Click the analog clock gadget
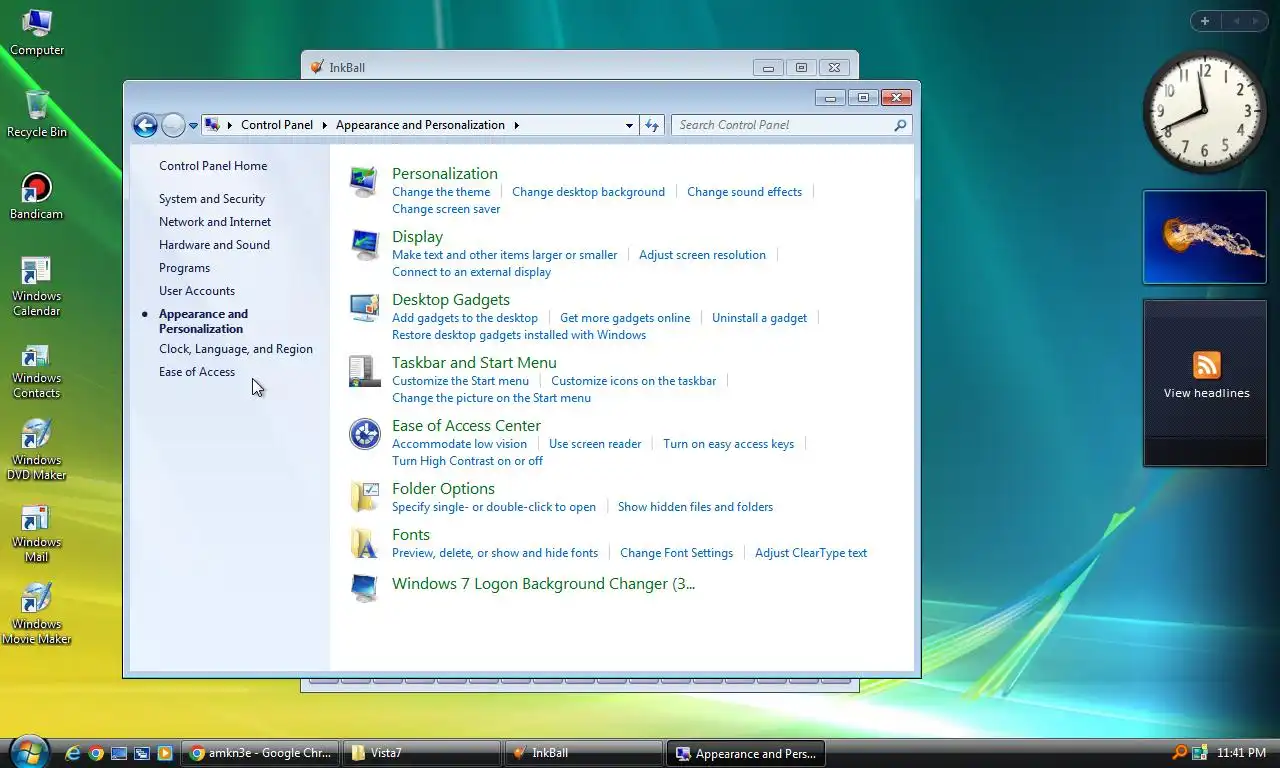The width and height of the screenshot is (1280, 768). [x=1204, y=111]
